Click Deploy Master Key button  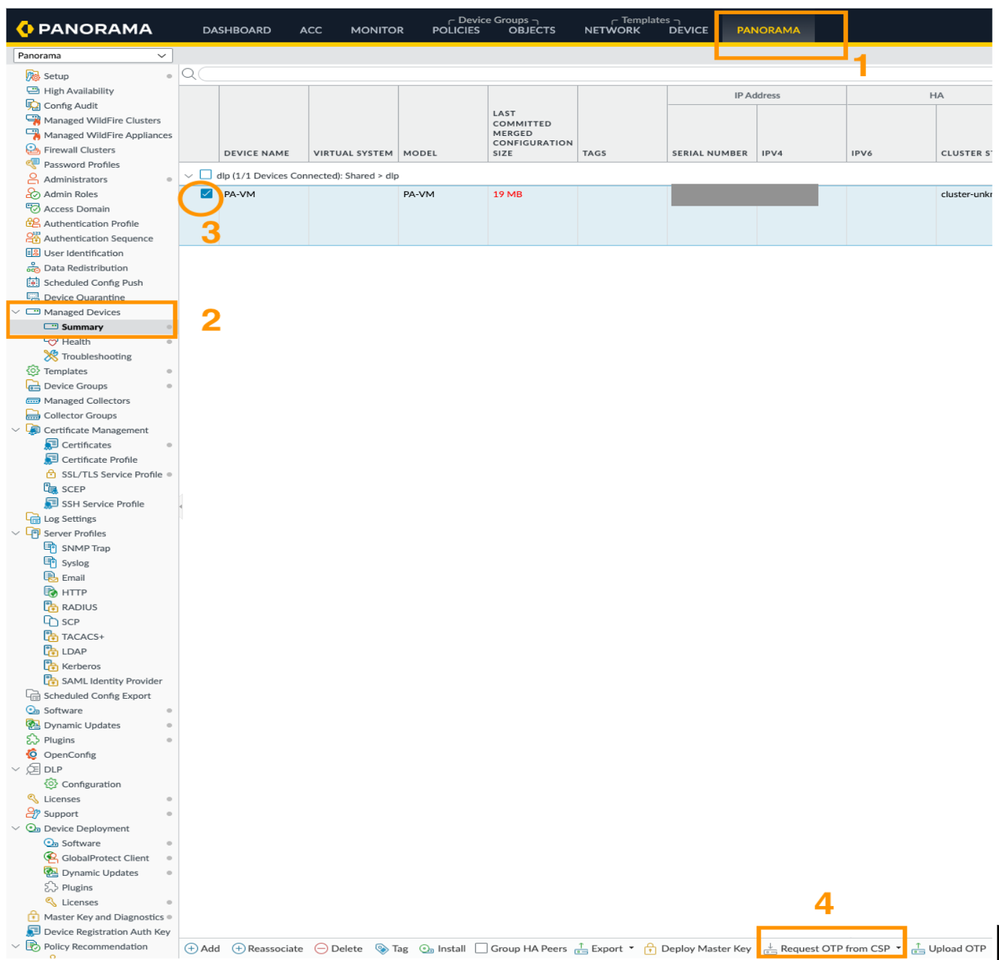[x=698, y=949]
